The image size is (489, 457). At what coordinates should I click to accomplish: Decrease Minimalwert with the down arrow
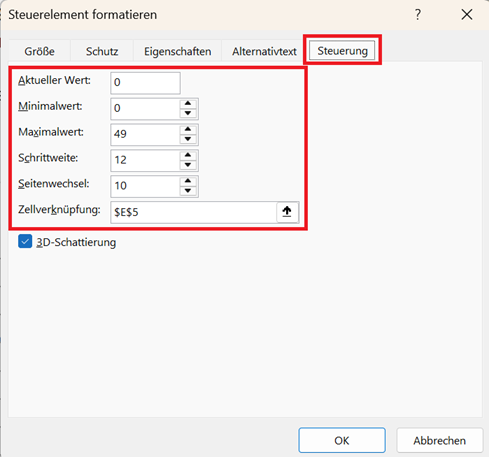tap(188, 113)
